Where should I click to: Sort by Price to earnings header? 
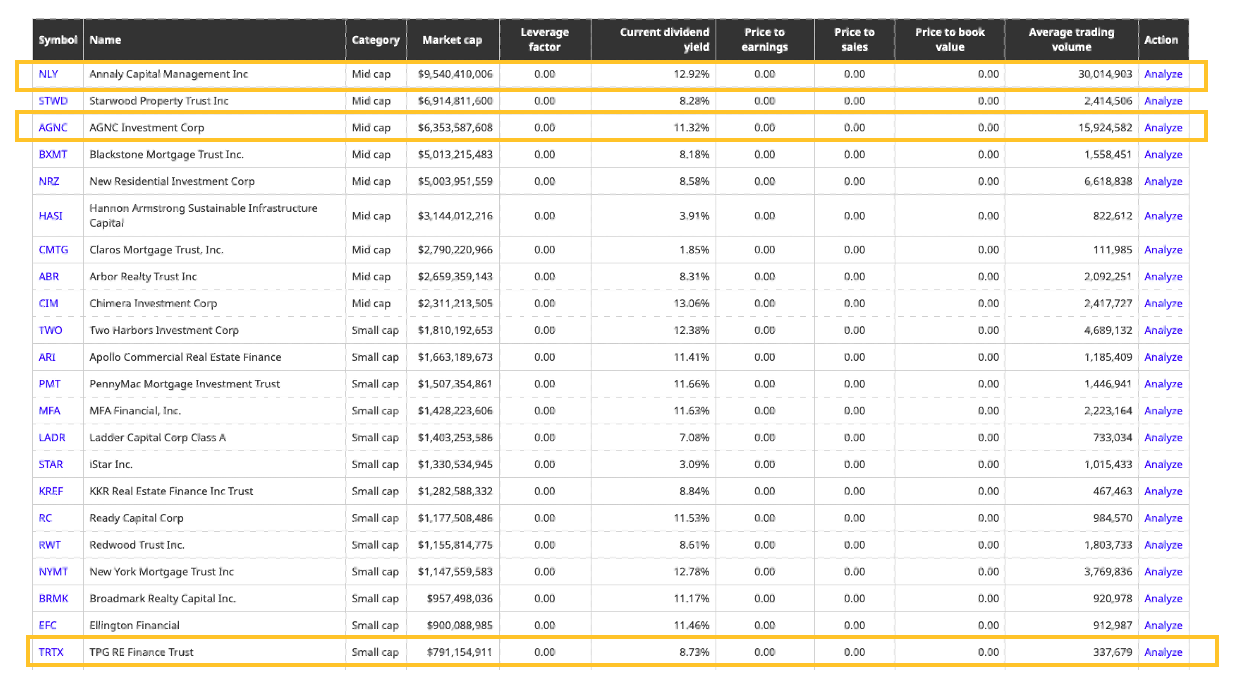(765, 40)
